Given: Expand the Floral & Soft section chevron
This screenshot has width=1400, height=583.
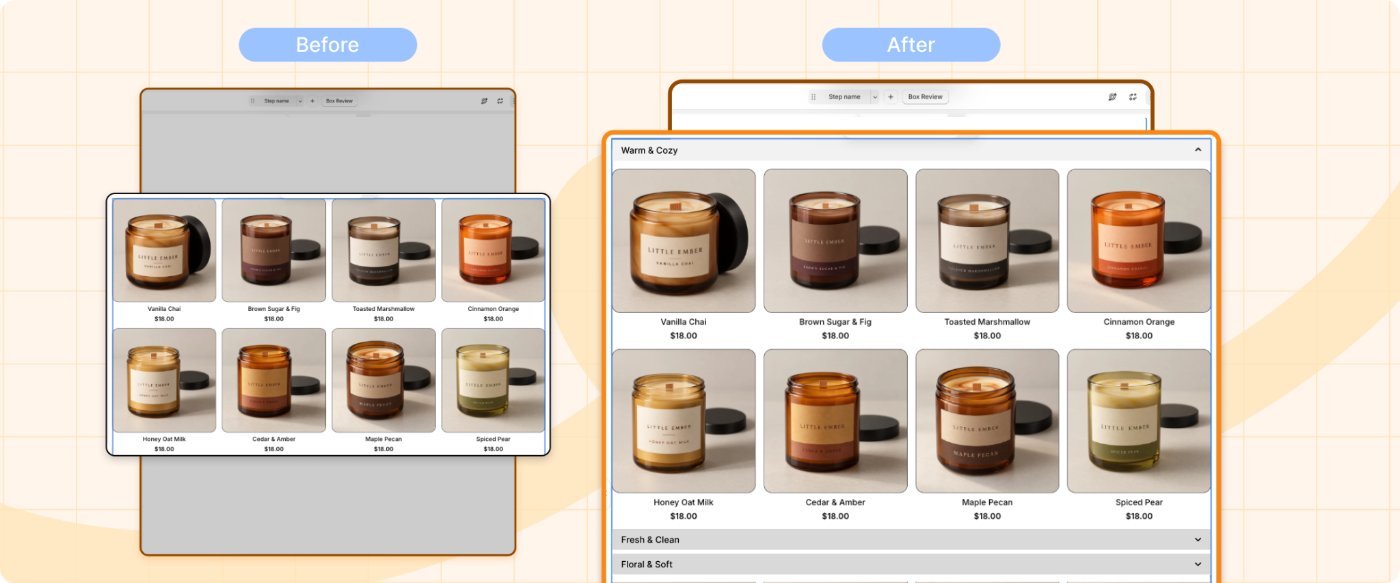Looking at the screenshot, I should tap(1198, 564).
